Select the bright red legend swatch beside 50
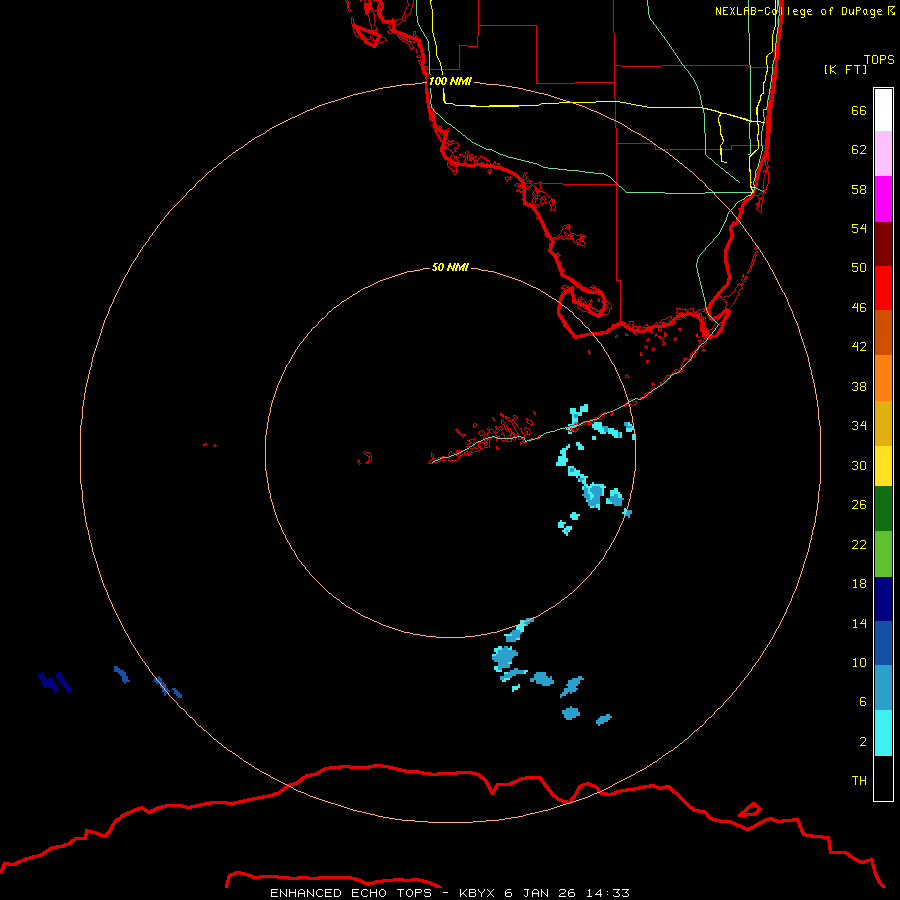This screenshot has height=900, width=900. coord(883,288)
